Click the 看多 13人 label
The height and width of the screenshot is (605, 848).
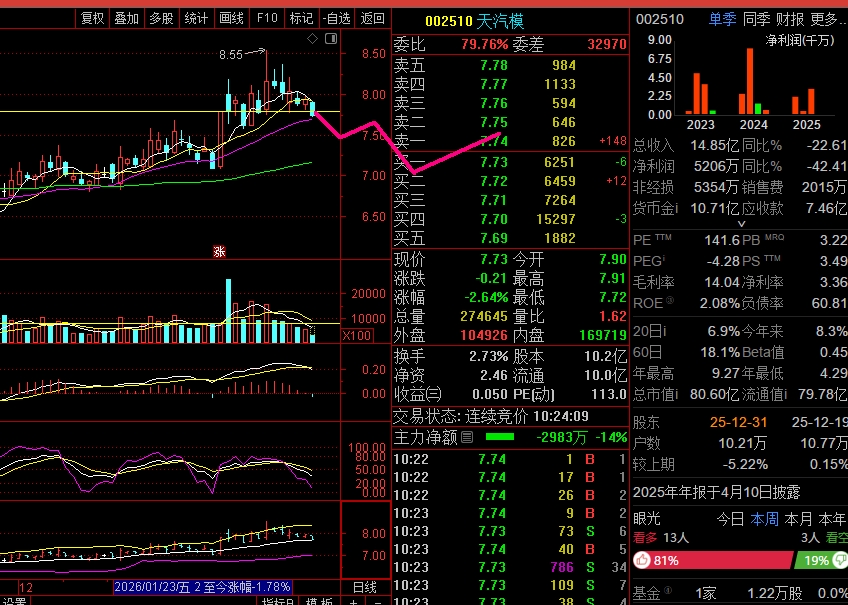click(x=660, y=537)
